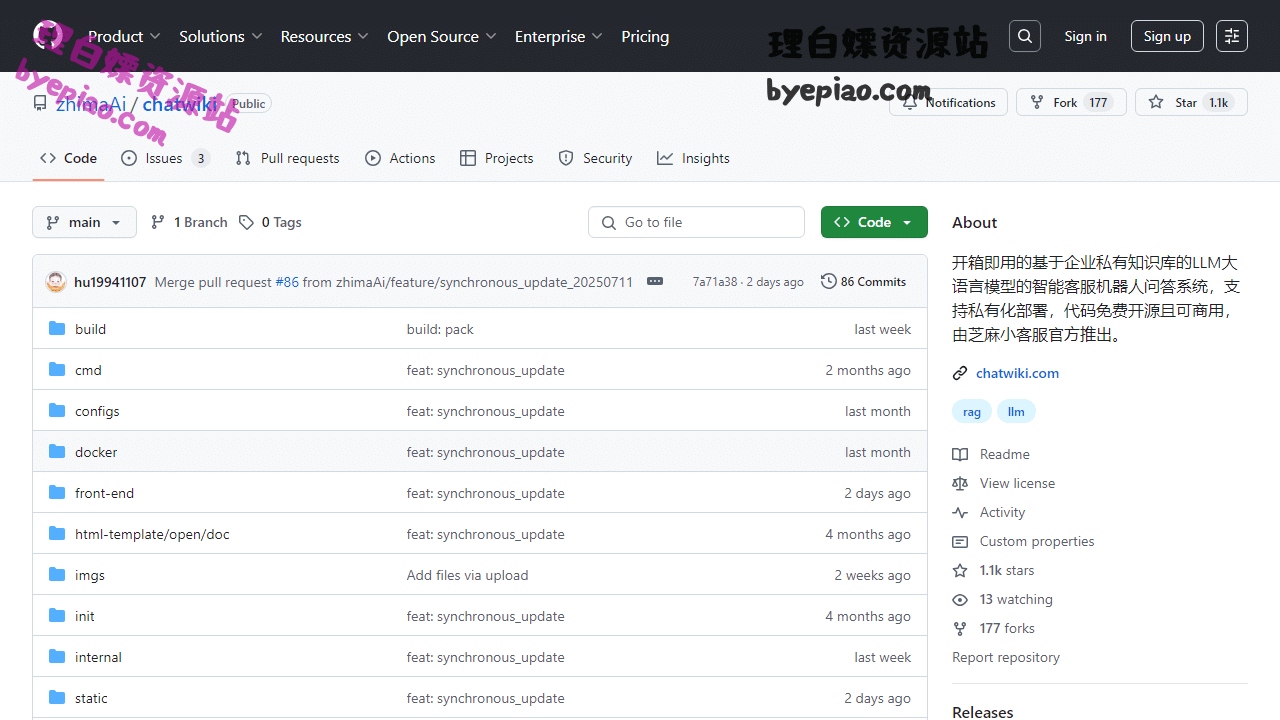1280x720 pixels.
Task: Click the commit details ellipsis icon
Action: pyautogui.click(x=655, y=281)
